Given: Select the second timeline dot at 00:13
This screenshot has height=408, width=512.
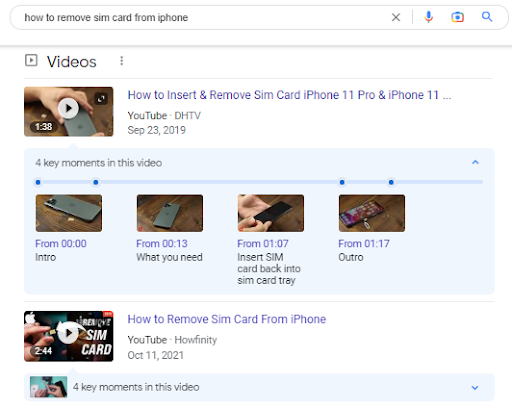Looking at the screenshot, I should [x=96, y=182].
